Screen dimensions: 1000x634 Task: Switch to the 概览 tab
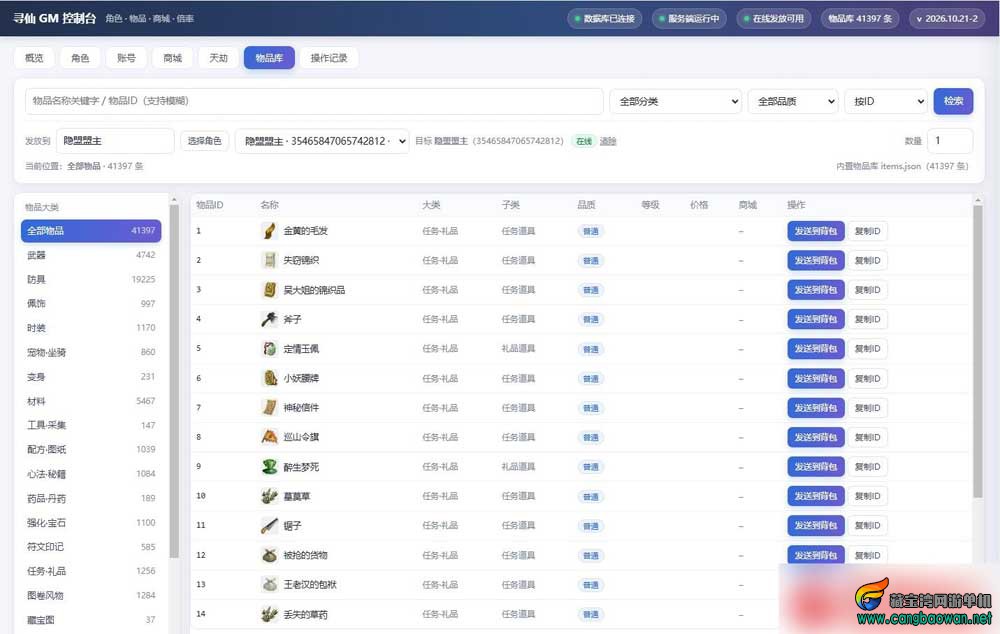(x=34, y=58)
